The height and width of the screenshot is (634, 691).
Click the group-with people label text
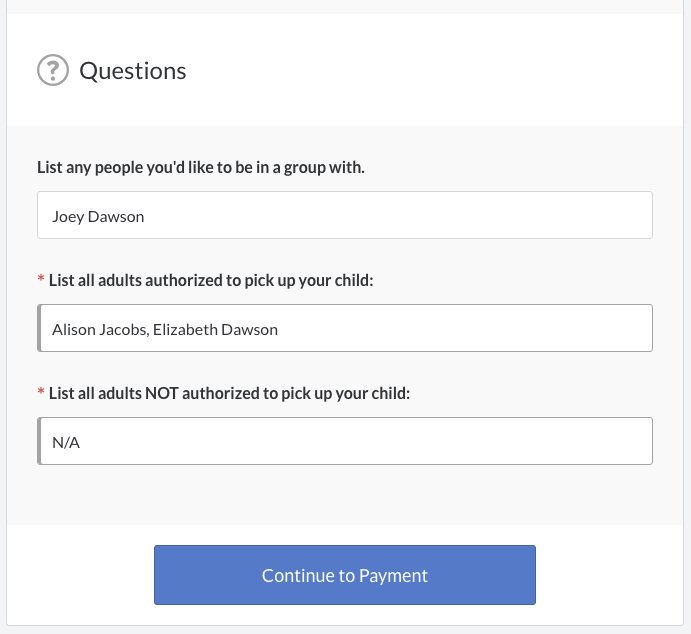click(200, 167)
